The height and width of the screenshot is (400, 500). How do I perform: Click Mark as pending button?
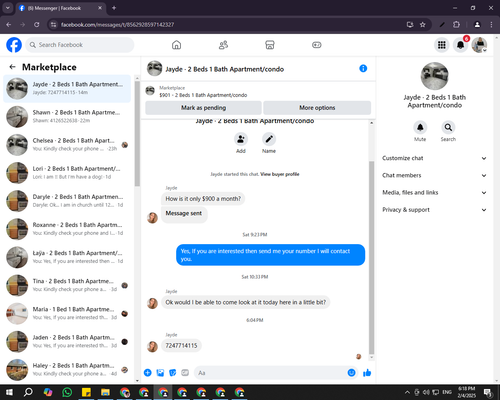(203, 108)
